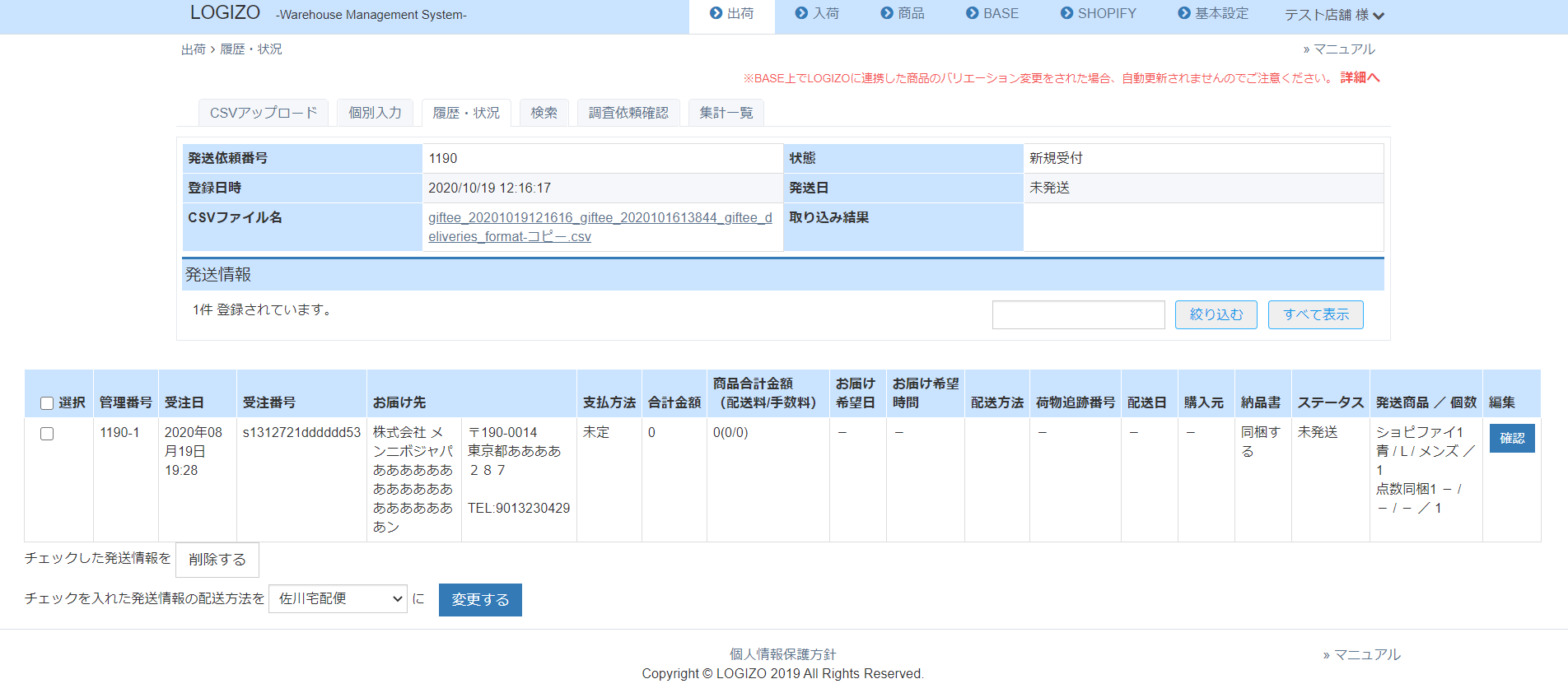Click the 新規受付 status value
This screenshot has width=1568, height=693.
(x=1056, y=158)
